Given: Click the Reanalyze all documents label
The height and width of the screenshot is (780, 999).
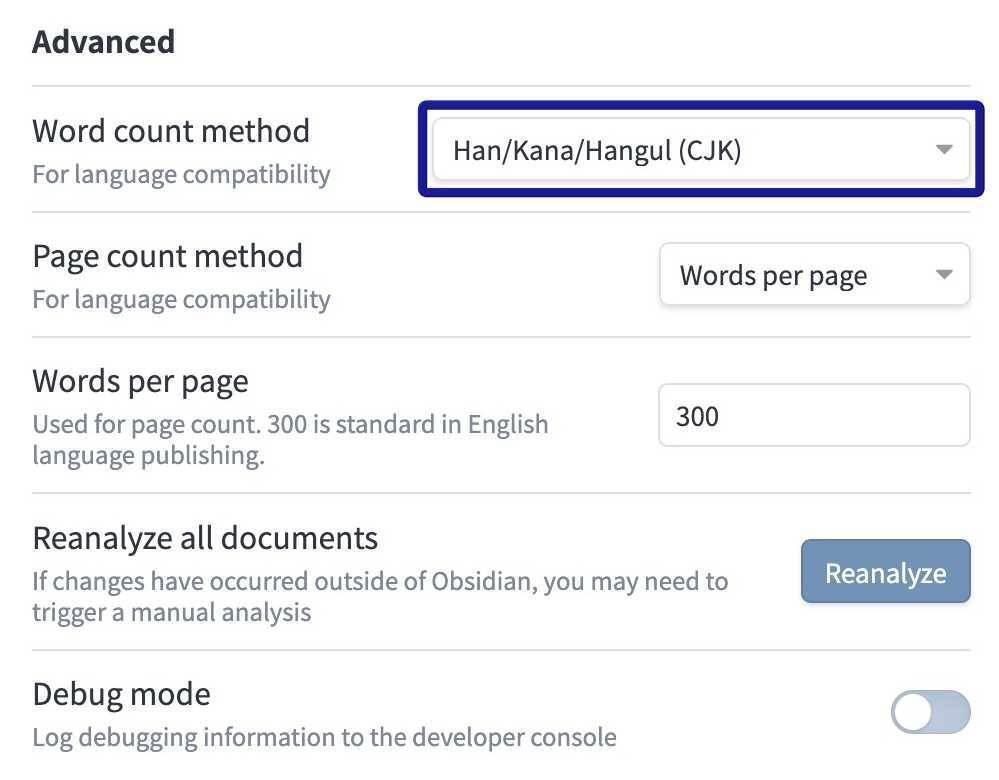Looking at the screenshot, I should pyautogui.click(x=204, y=537).
